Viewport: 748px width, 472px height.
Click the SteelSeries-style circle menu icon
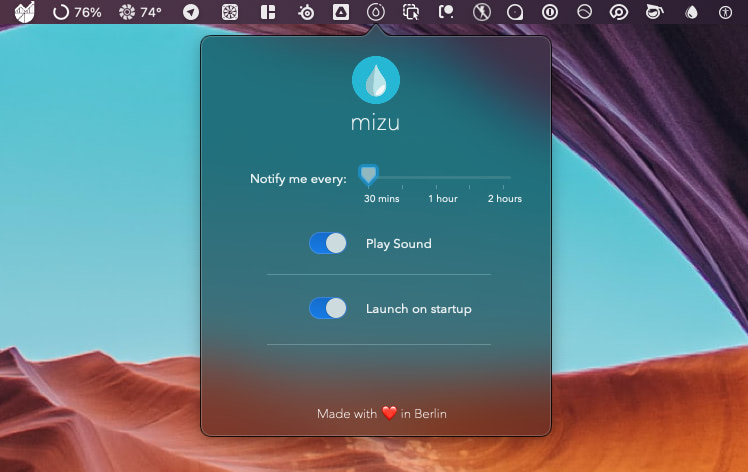click(x=306, y=12)
